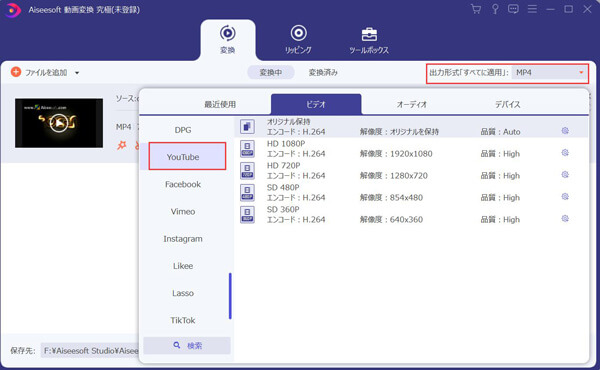Select the HD 1080P preset name
The image size is (600, 370).
tap(286, 143)
